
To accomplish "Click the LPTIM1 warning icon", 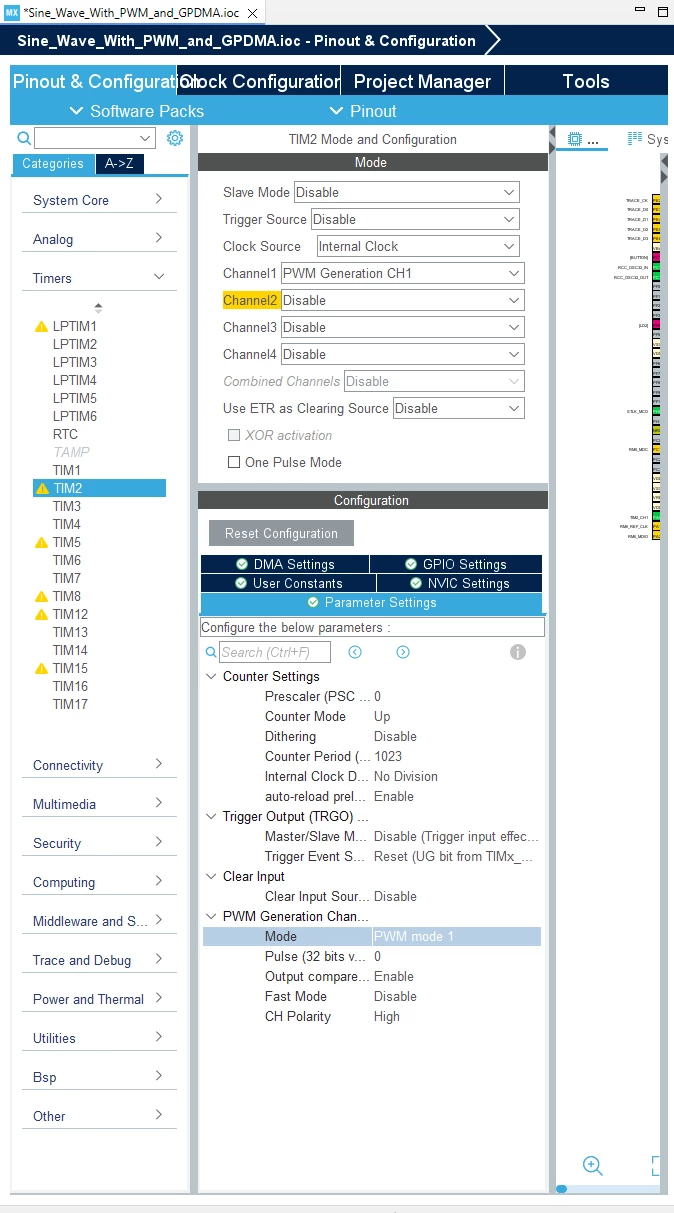I will (41, 326).
